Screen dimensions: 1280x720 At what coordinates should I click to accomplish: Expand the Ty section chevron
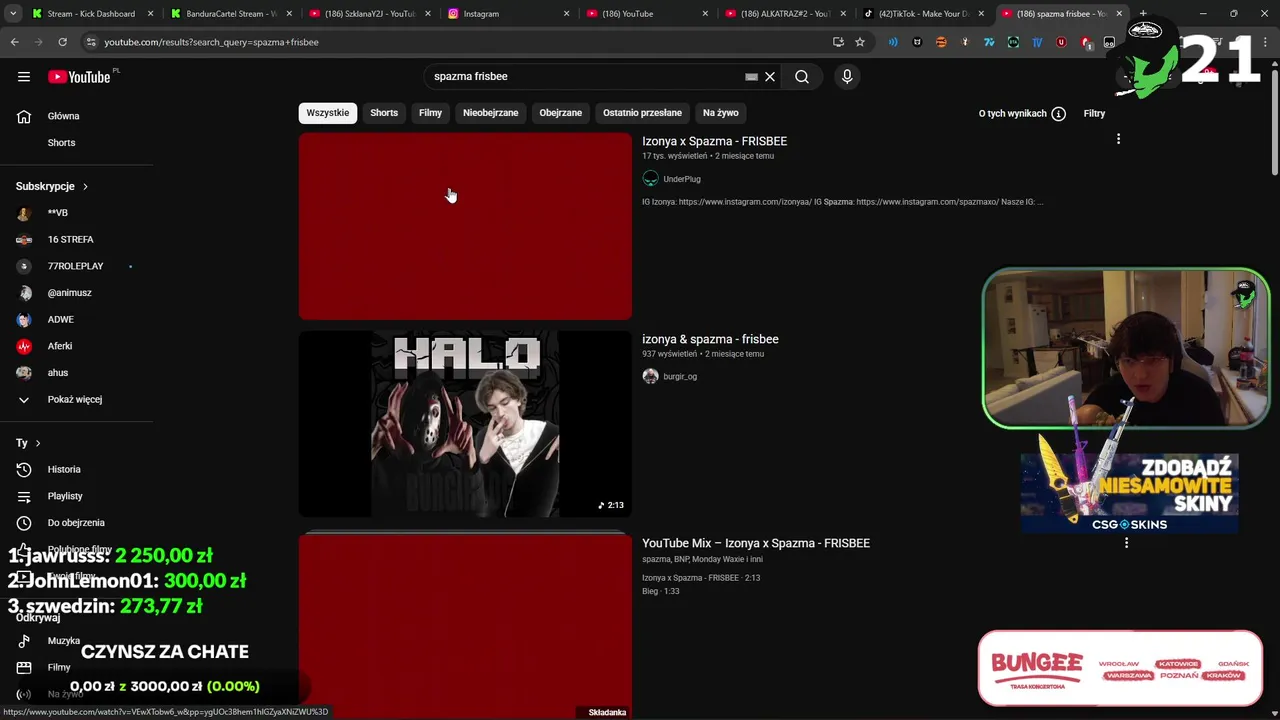[38, 443]
